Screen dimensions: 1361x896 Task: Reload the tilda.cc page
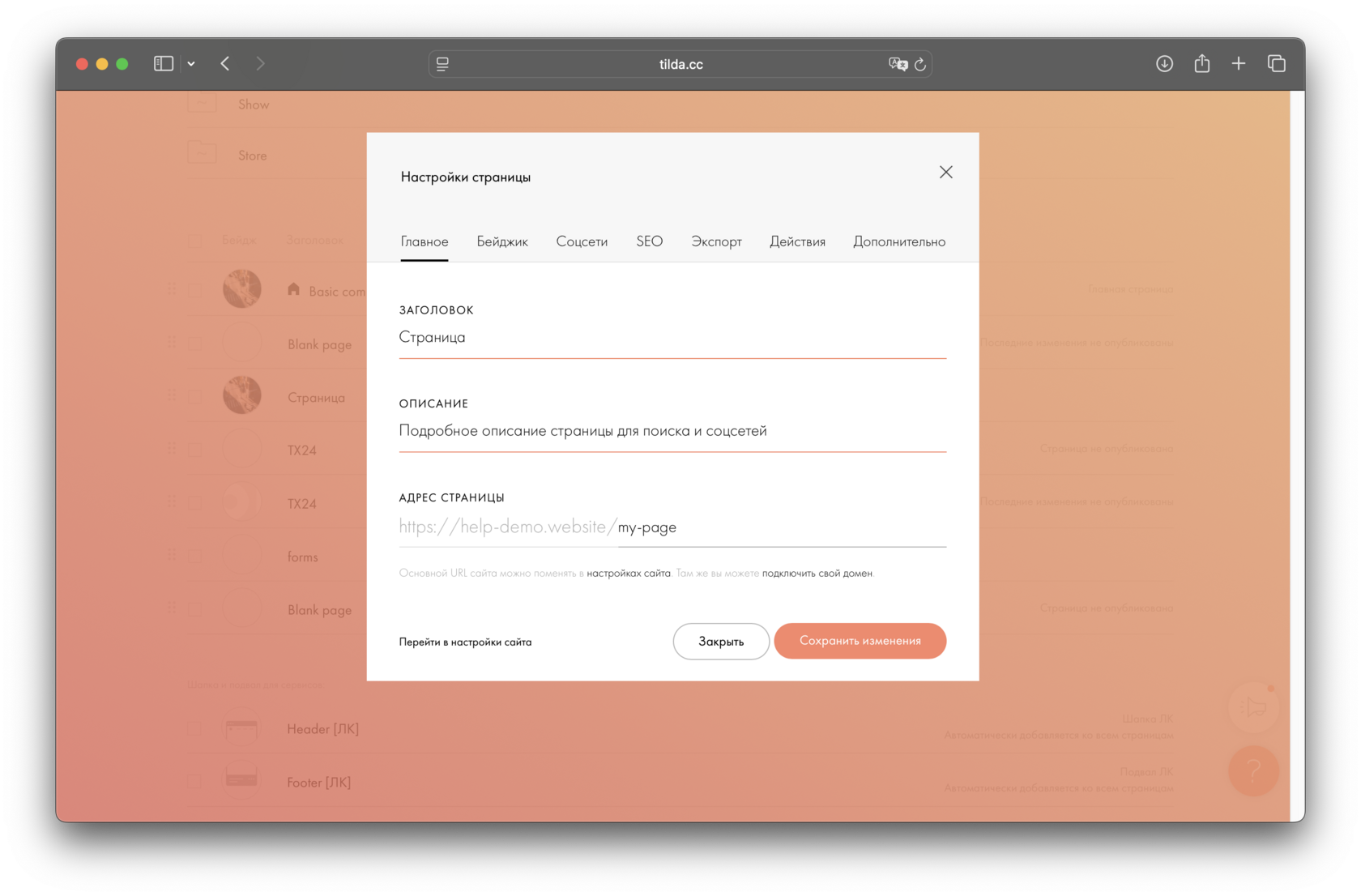point(920,64)
